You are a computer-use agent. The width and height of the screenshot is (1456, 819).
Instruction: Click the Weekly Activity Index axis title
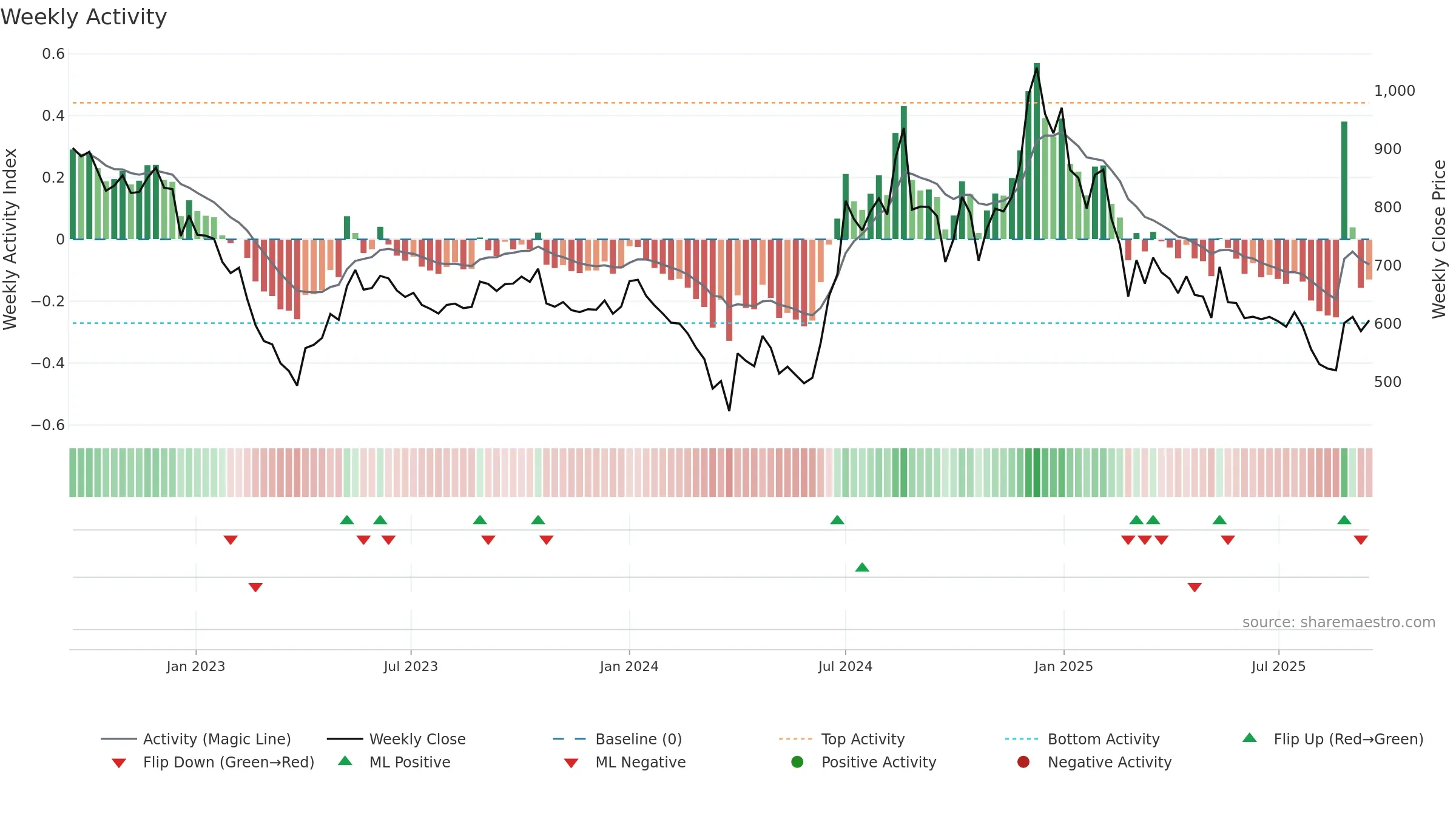click(x=10, y=239)
